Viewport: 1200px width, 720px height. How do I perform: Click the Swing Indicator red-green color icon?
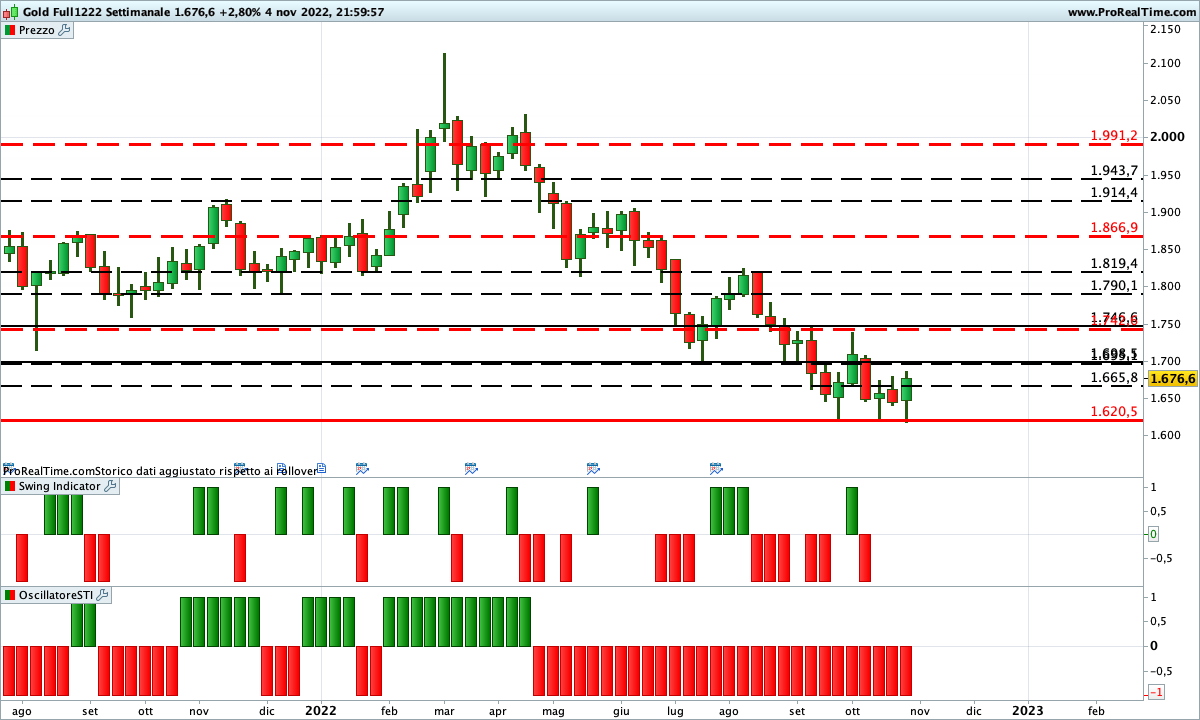(10, 486)
